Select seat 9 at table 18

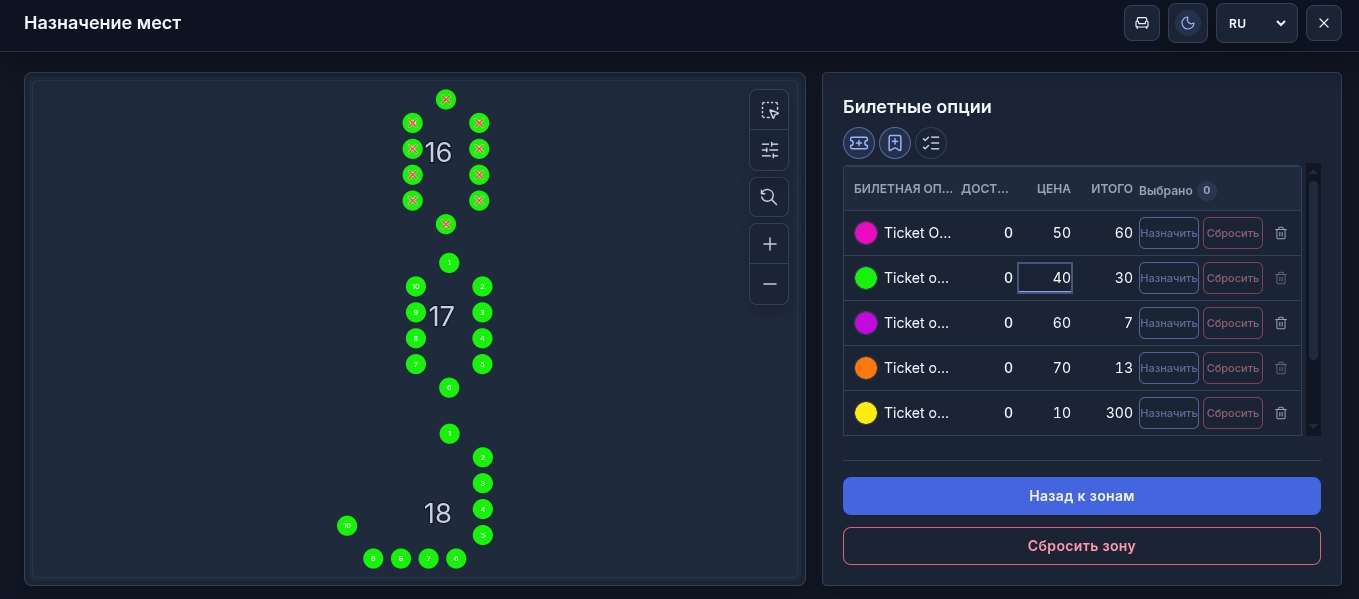[x=373, y=558]
